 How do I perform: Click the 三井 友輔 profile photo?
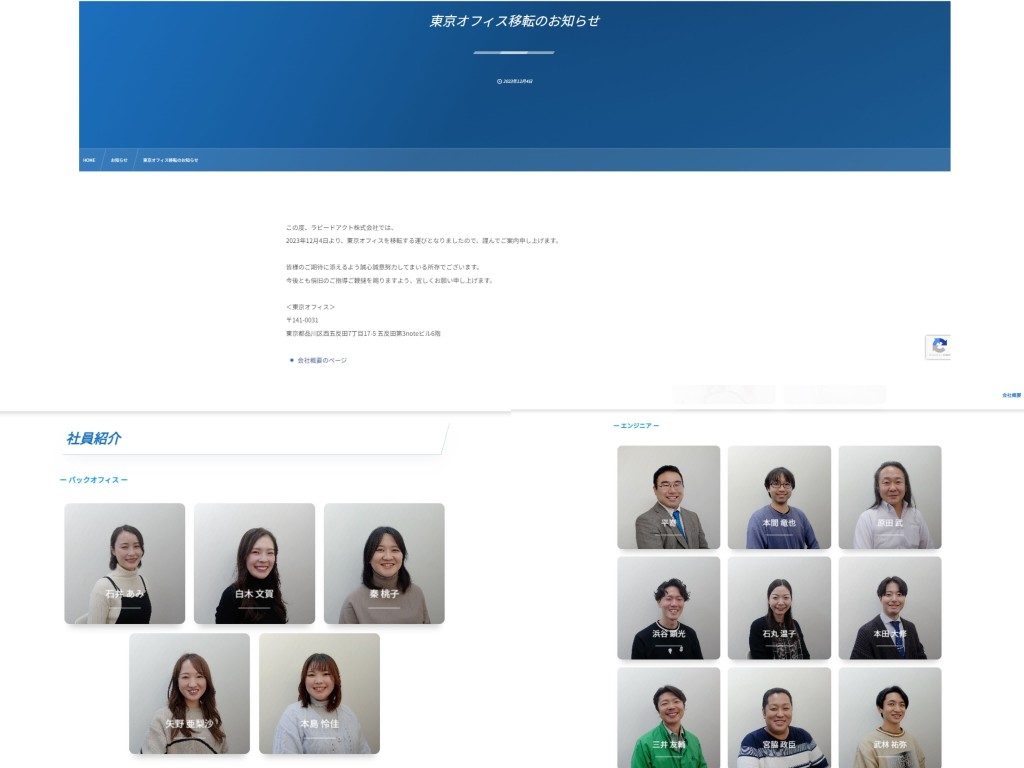tap(668, 717)
